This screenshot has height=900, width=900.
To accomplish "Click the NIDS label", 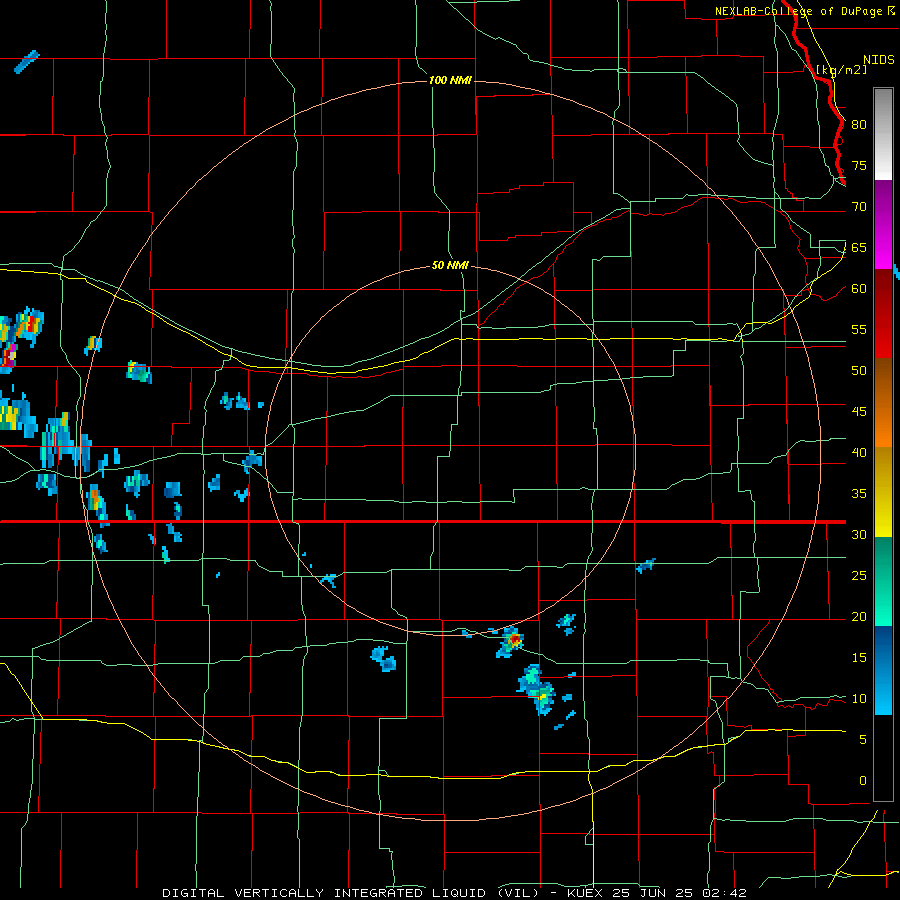I will pyautogui.click(x=879, y=60).
